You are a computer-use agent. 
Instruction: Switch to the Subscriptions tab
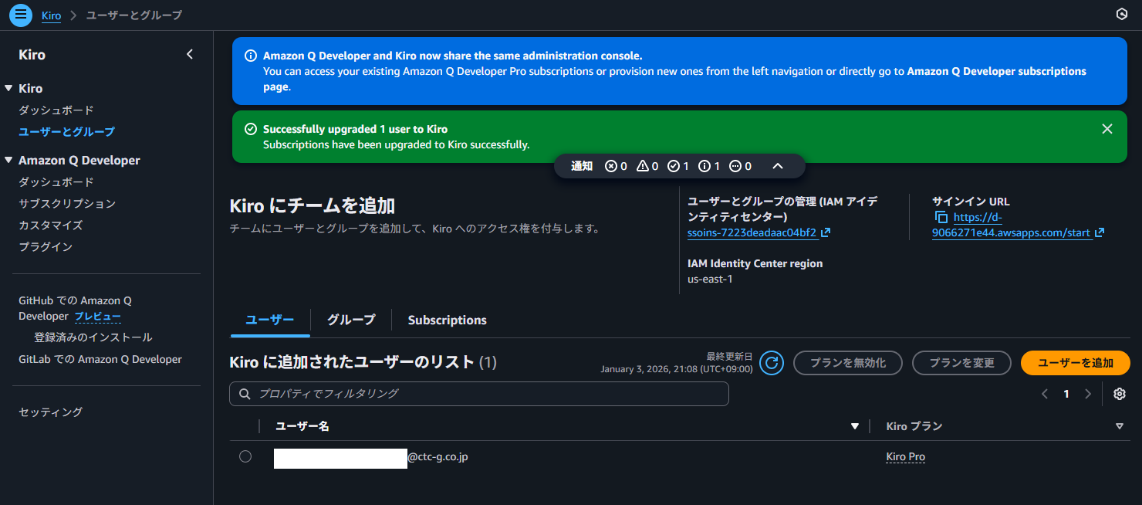point(447,320)
